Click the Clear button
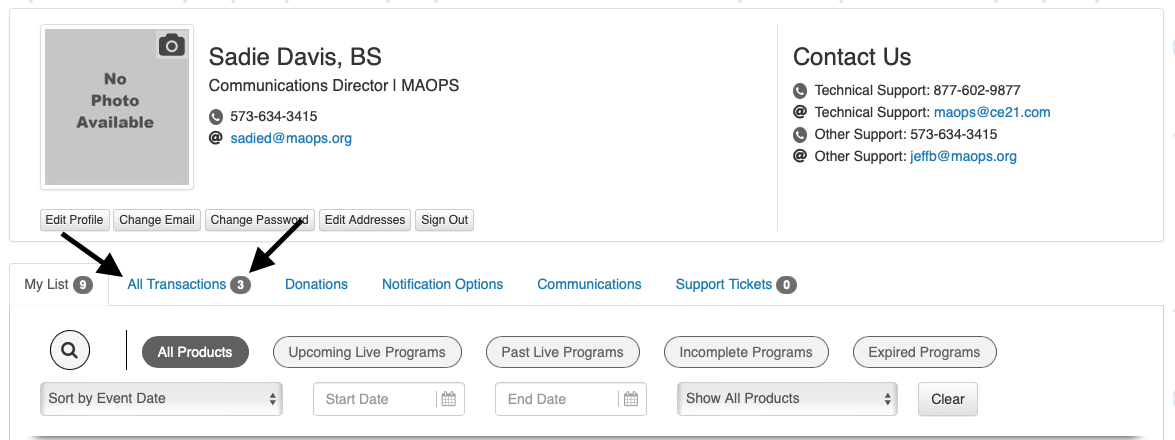 pyautogui.click(x=948, y=399)
